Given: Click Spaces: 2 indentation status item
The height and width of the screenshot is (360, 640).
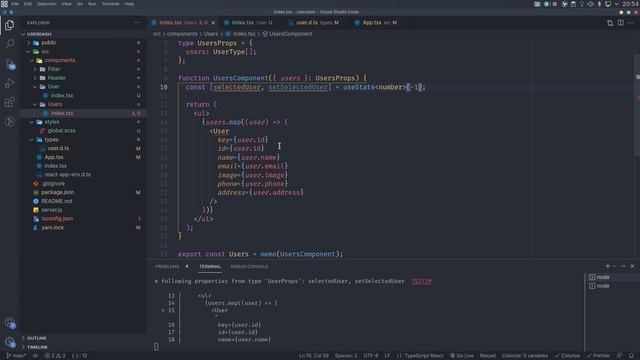Looking at the screenshot, I should point(346,356).
